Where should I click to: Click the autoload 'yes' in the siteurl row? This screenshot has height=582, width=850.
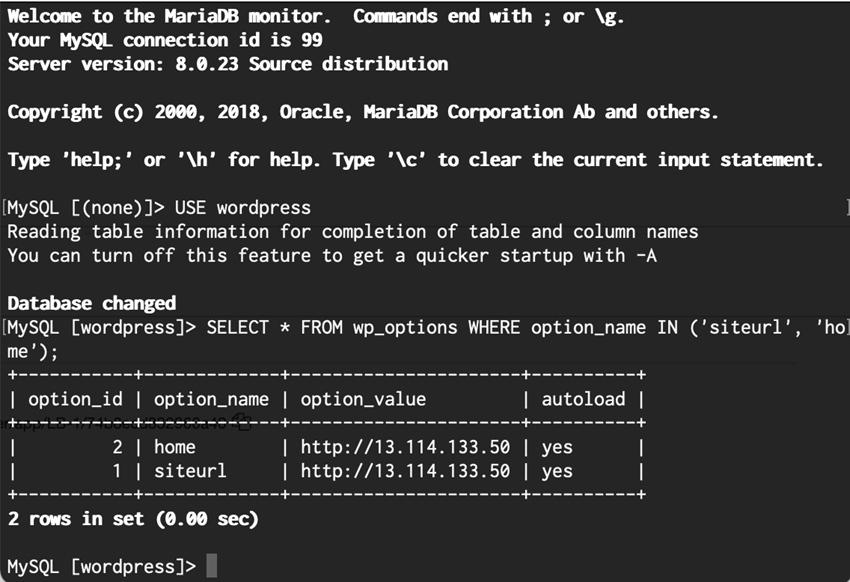tap(557, 471)
